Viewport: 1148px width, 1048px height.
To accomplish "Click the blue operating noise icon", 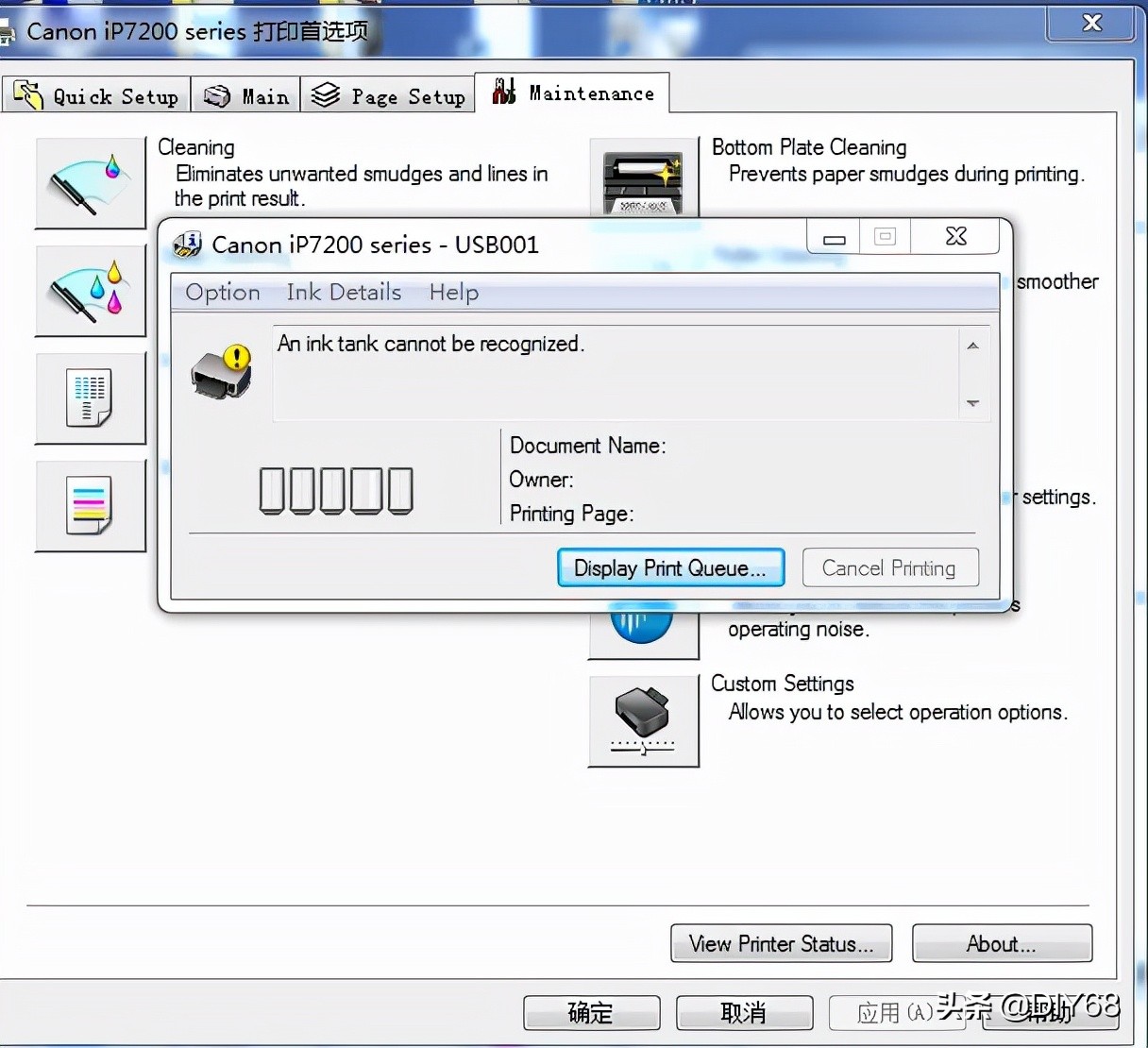I will pos(644,634).
